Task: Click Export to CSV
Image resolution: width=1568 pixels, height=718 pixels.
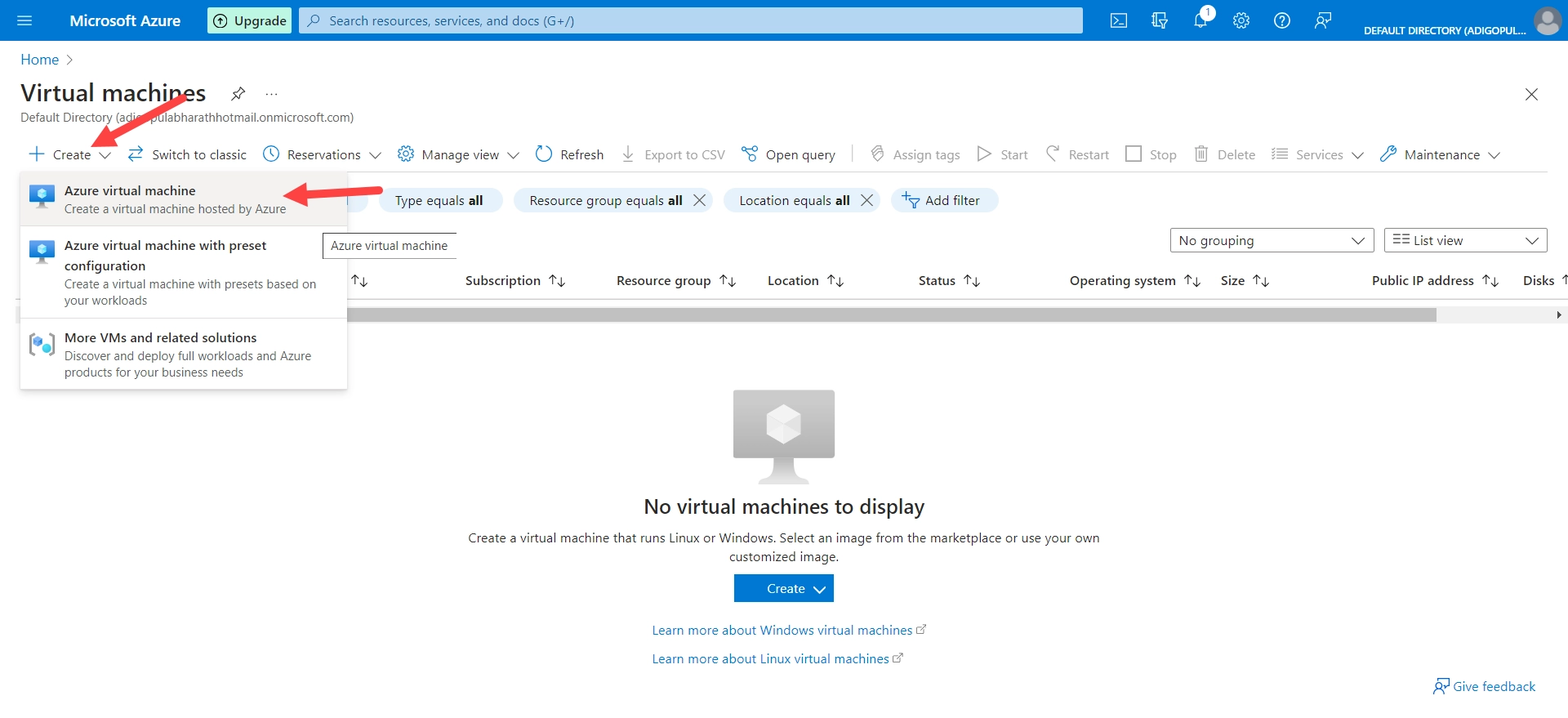Action: pos(673,154)
